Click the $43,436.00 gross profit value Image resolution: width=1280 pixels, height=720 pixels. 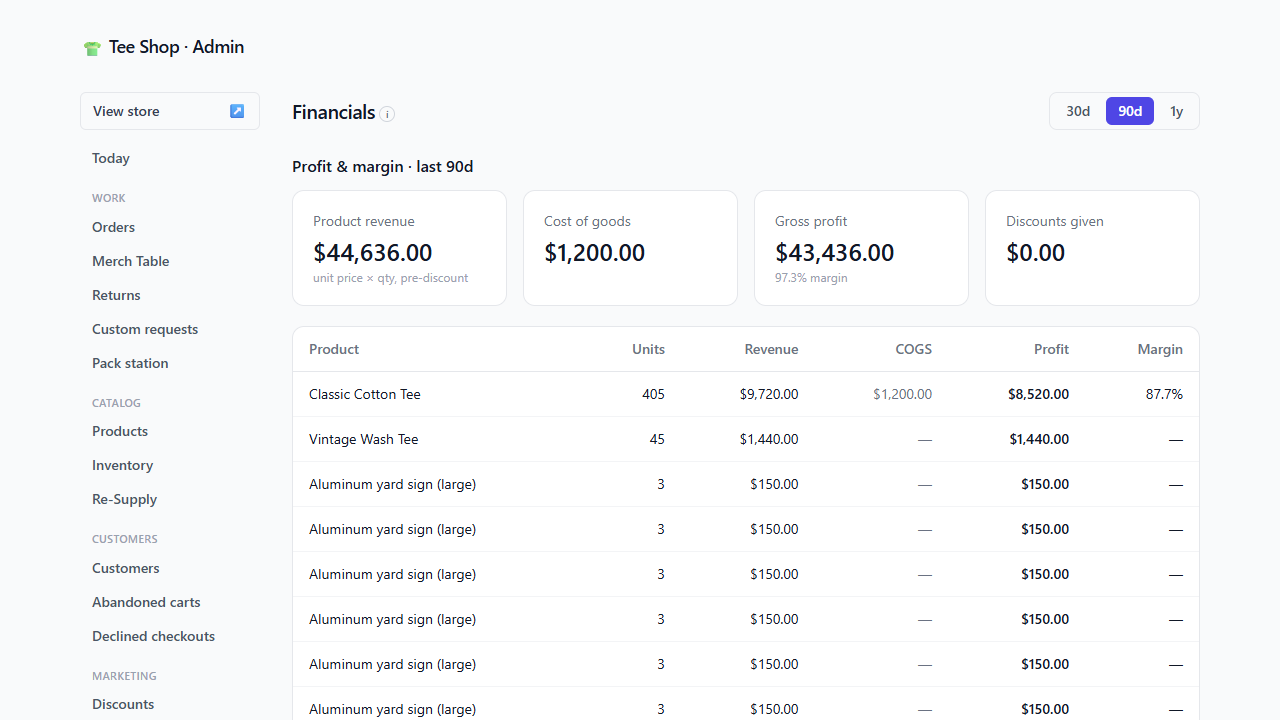835,253
